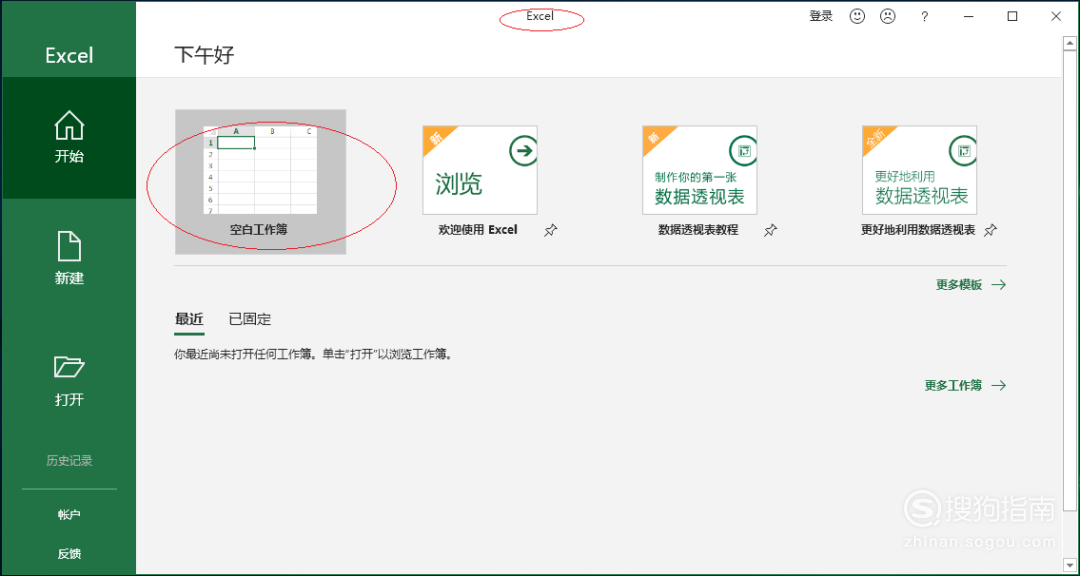
Task: Click the 数据透视表教程 template label
Action: point(698,230)
